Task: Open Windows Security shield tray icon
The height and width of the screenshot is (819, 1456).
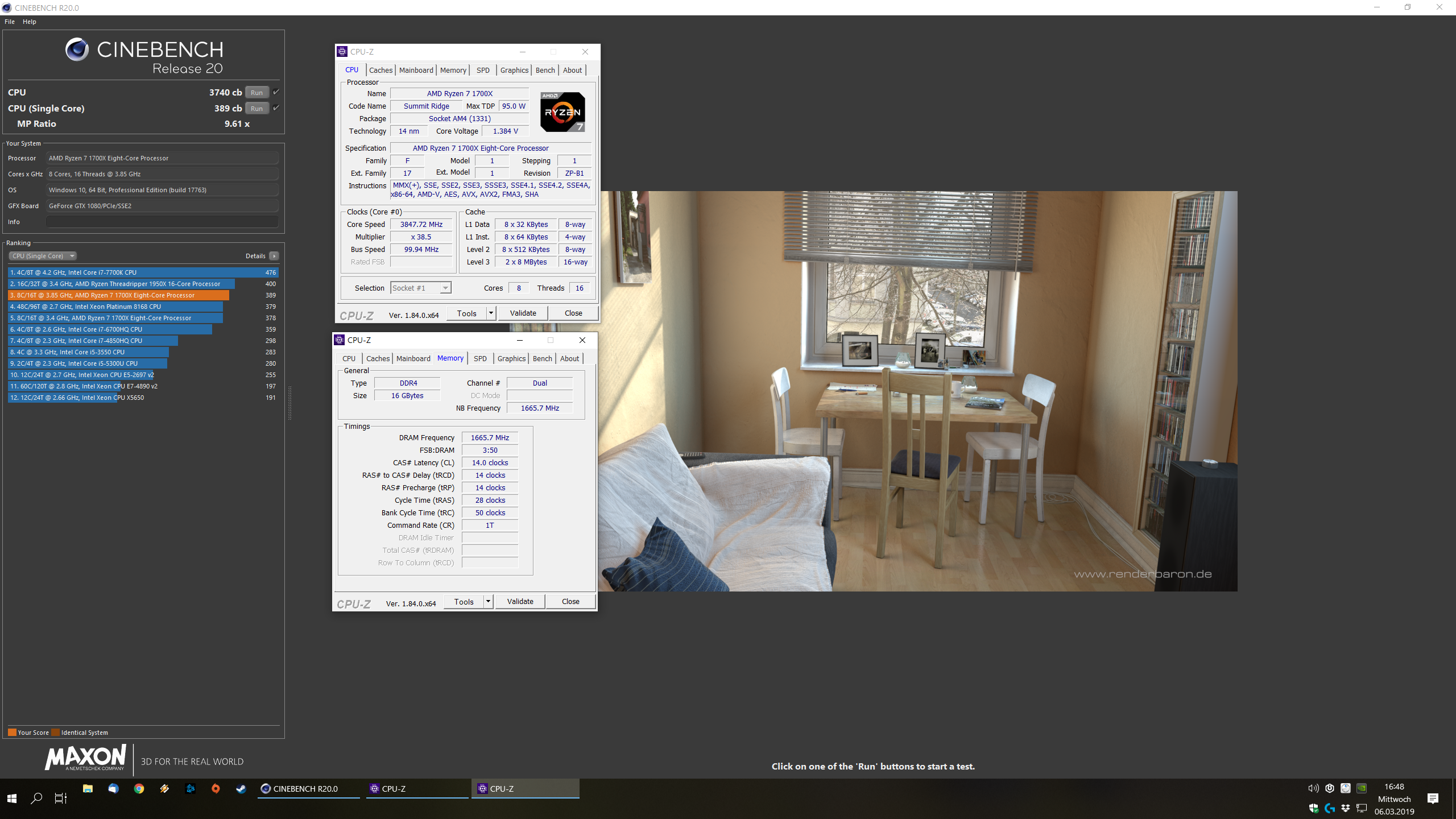Action: point(1314,808)
